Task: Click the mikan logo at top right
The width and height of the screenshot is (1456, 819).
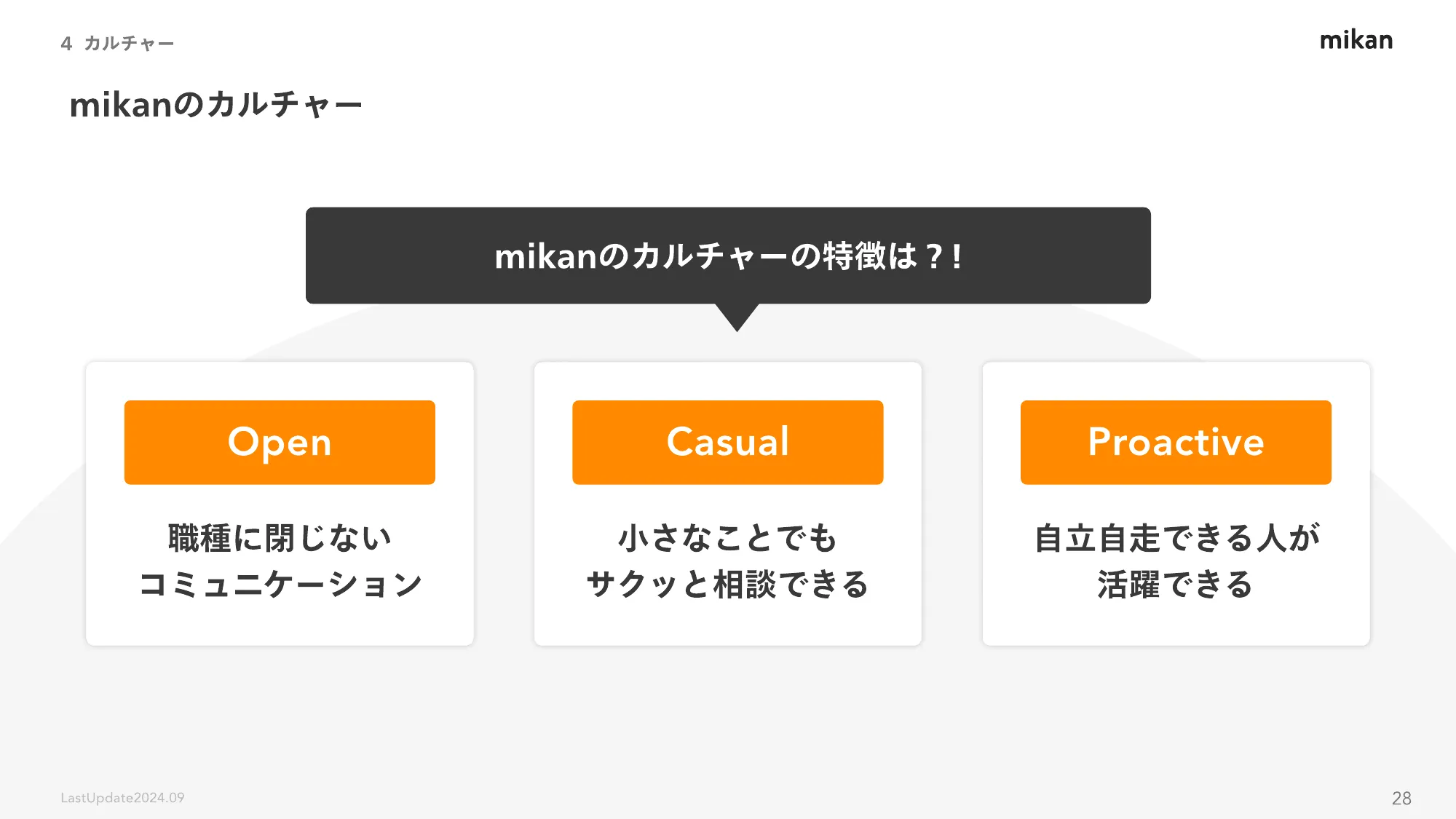Action: coord(1356,40)
